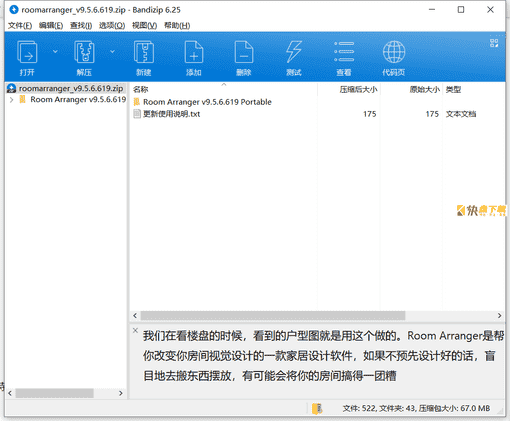Viewport: 510px width, 421px height.
Task: Click the New archive (新建) icon
Action: click(144, 52)
